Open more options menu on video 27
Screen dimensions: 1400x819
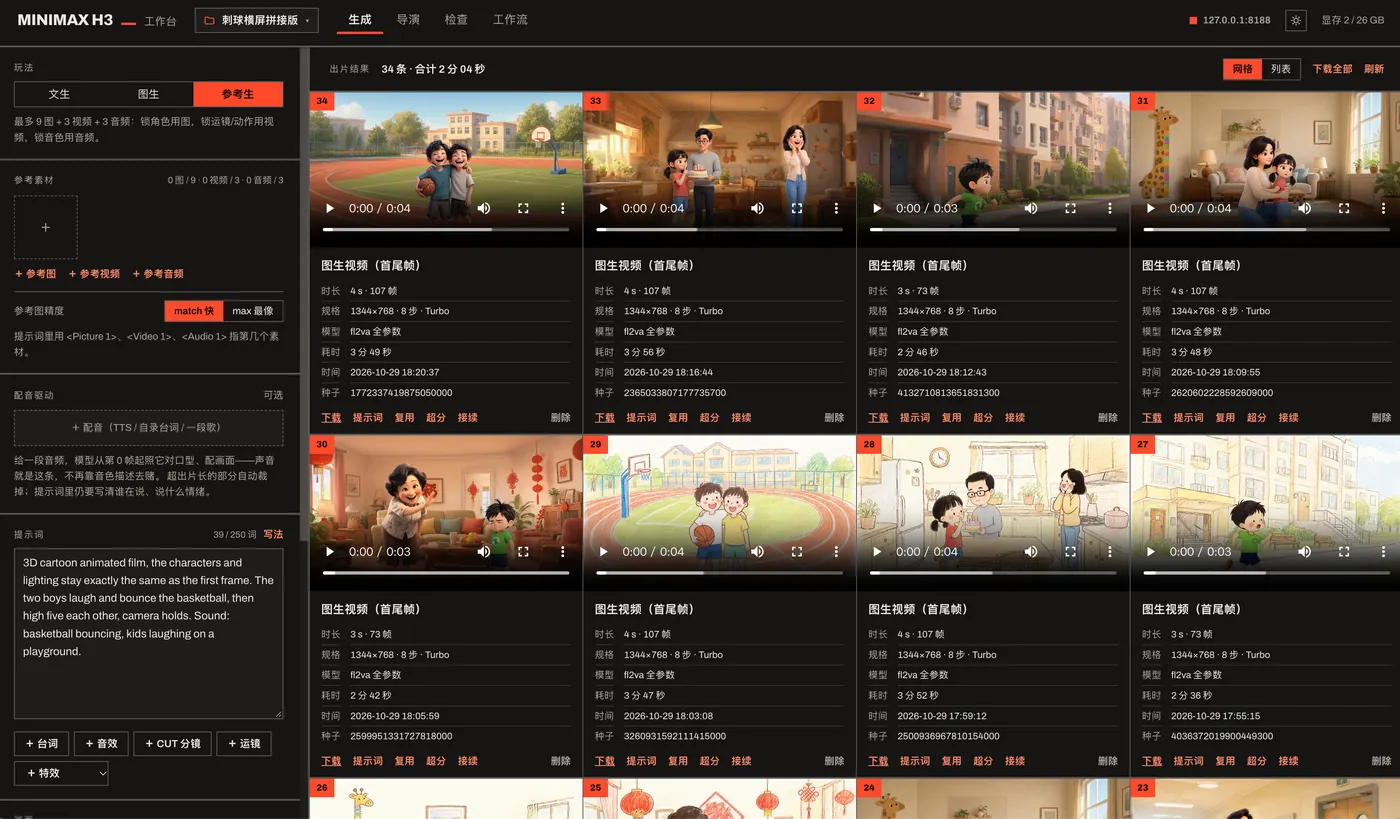point(1384,552)
